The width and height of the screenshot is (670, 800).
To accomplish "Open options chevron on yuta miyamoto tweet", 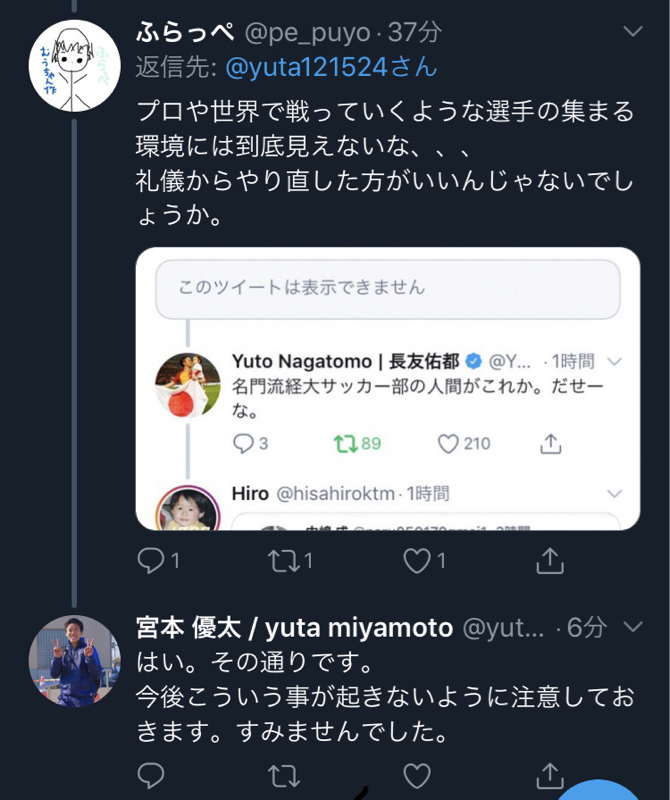I will 633,626.
